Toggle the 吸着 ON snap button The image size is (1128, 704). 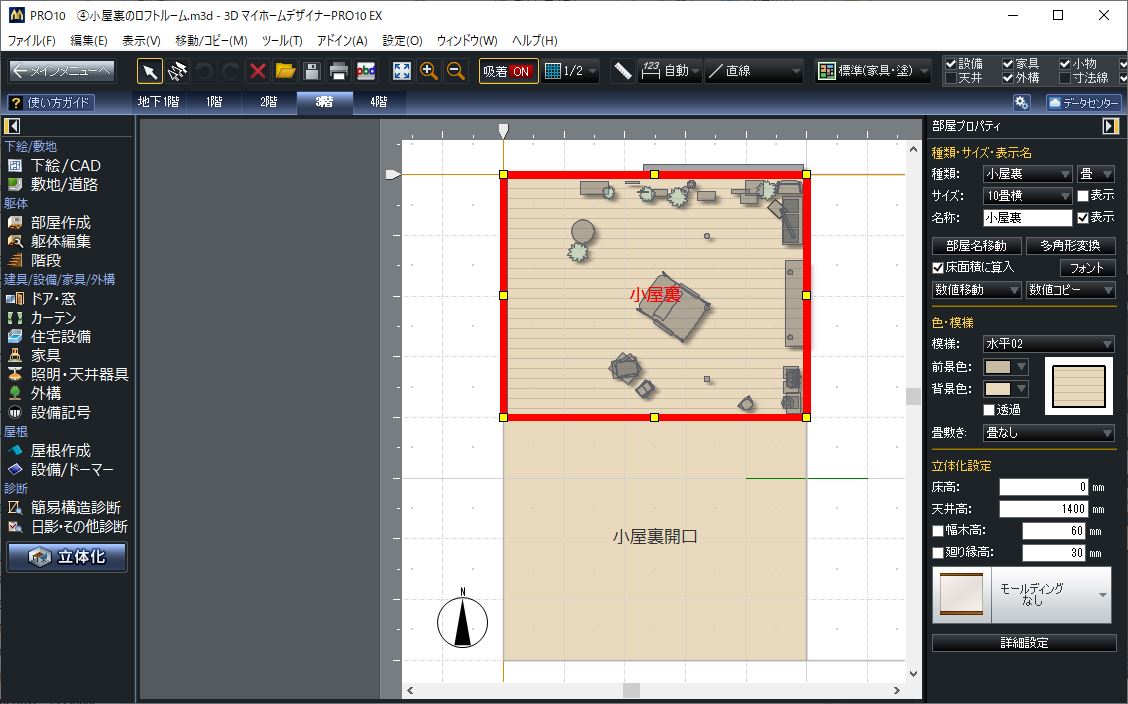coord(508,71)
